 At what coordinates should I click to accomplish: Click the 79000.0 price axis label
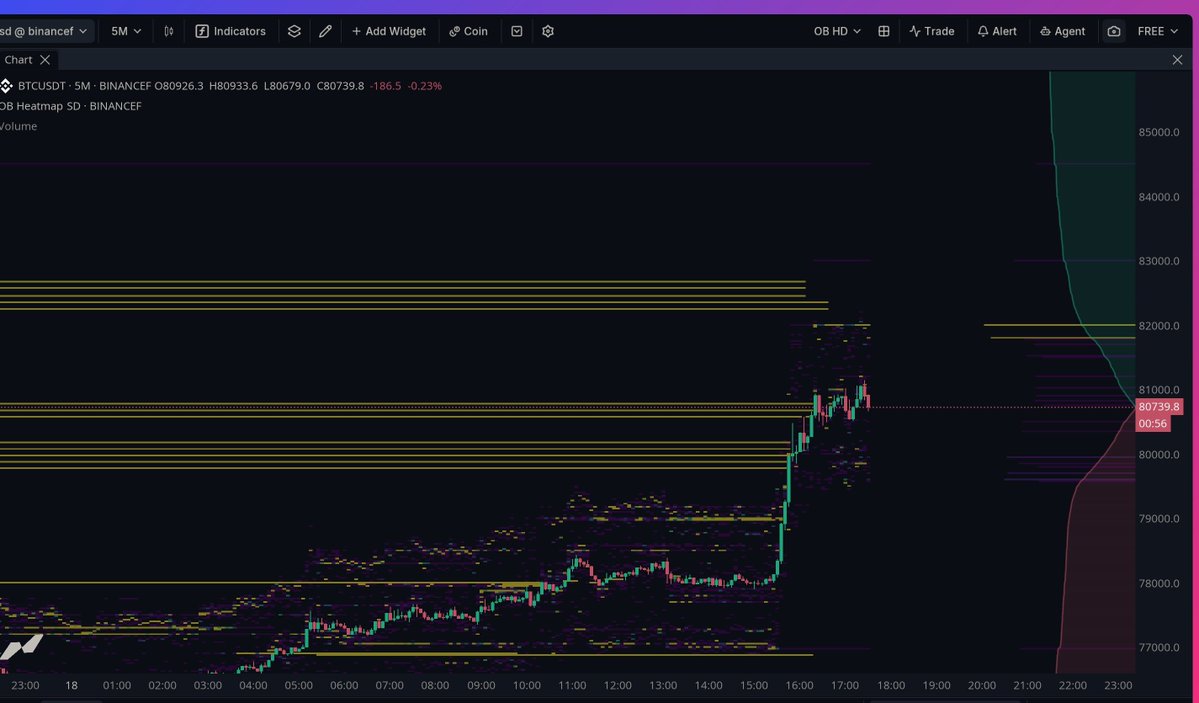pos(1158,519)
